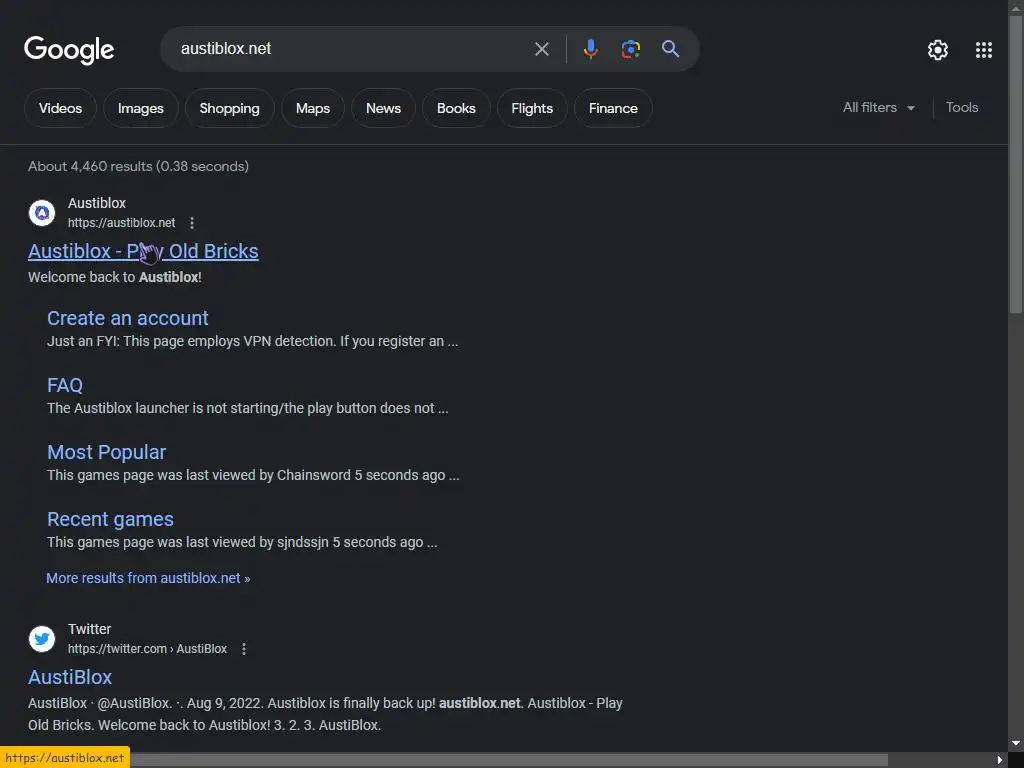Image resolution: width=1024 pixels, height=768 pixels.
Task: Switch to the Finance filter tab
Action: click(613, 108)
